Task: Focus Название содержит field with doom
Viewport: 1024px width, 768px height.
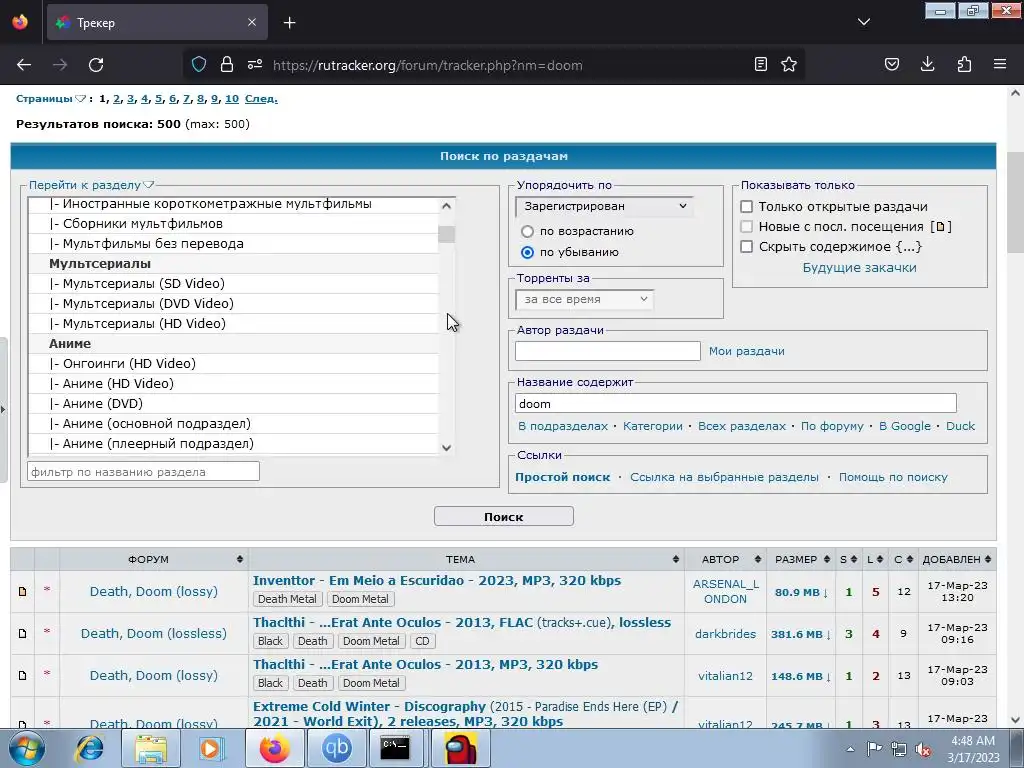Action: pyautogui.click(x=735, y=404)
